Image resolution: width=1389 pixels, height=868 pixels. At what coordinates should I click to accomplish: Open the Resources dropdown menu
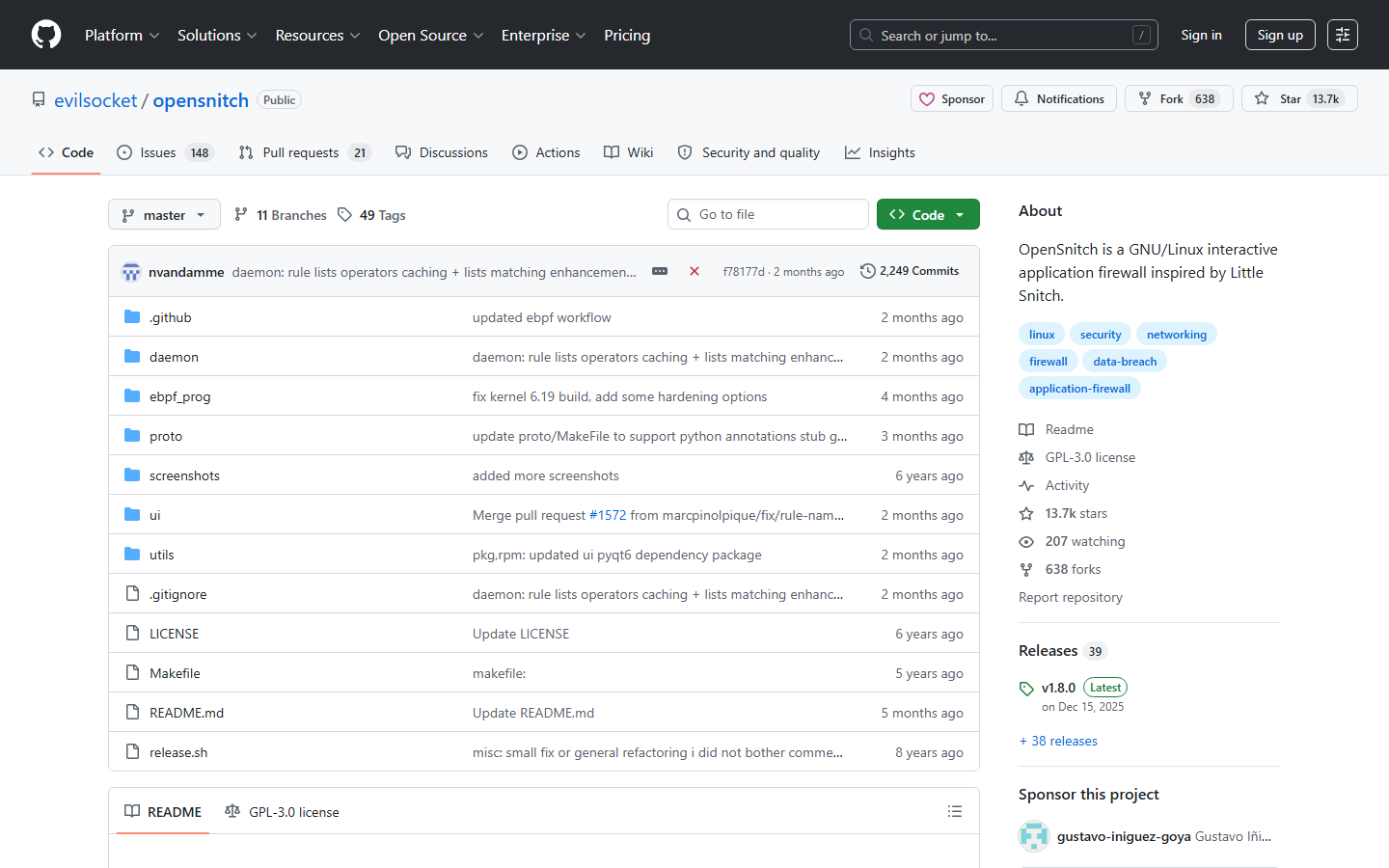click(317, 35)
